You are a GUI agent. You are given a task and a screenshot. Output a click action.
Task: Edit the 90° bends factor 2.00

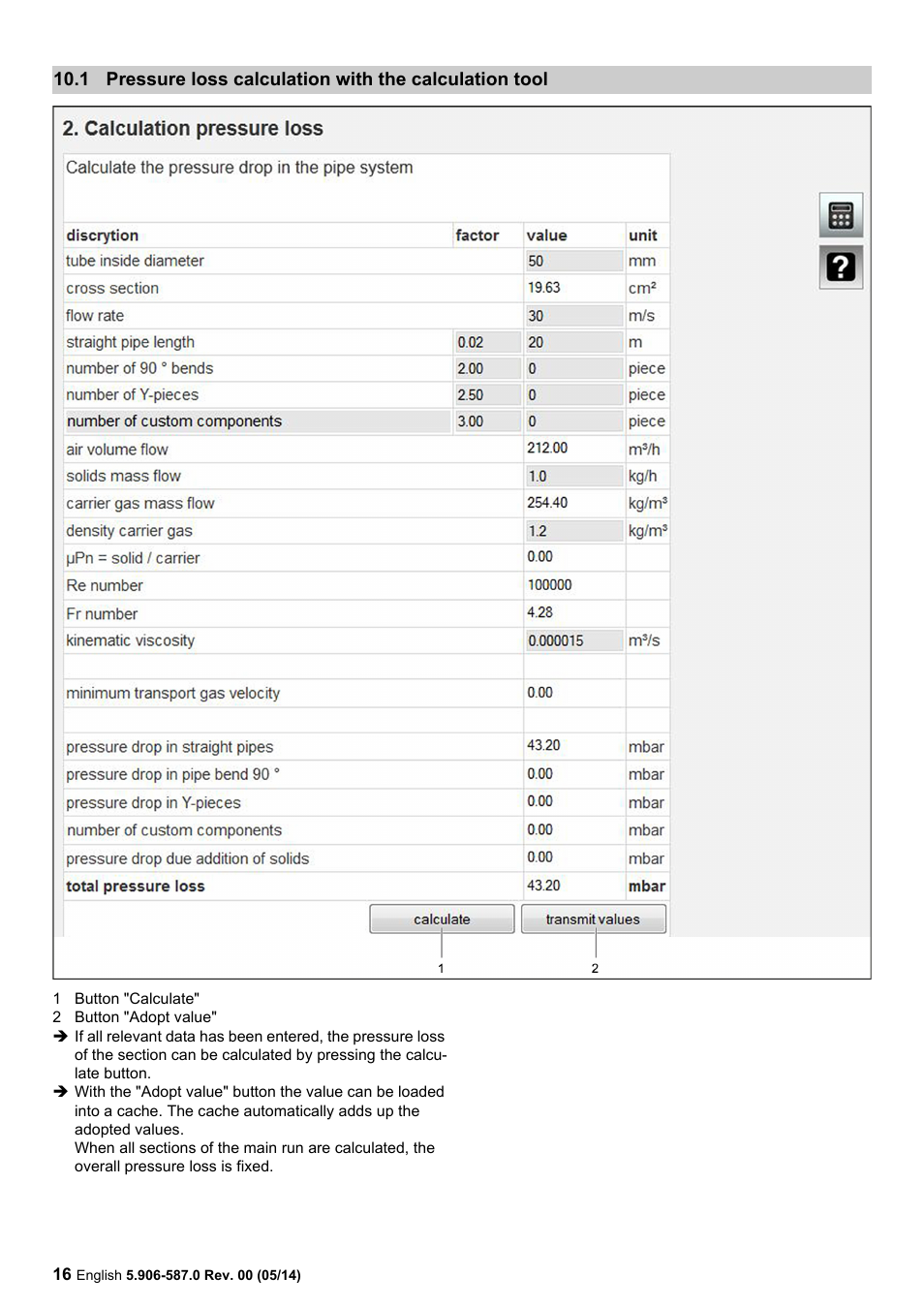coord(487,368)
